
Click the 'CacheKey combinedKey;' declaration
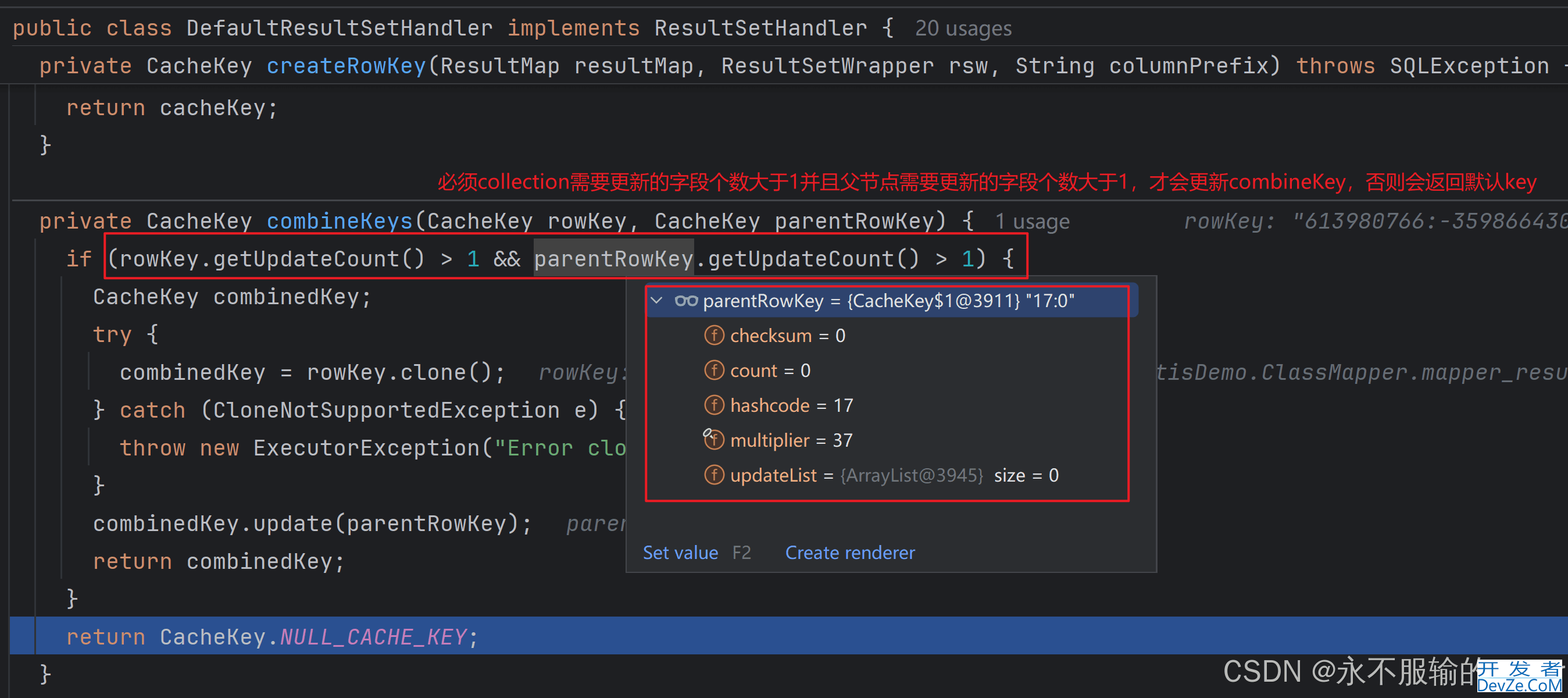[x=232, y=297]
